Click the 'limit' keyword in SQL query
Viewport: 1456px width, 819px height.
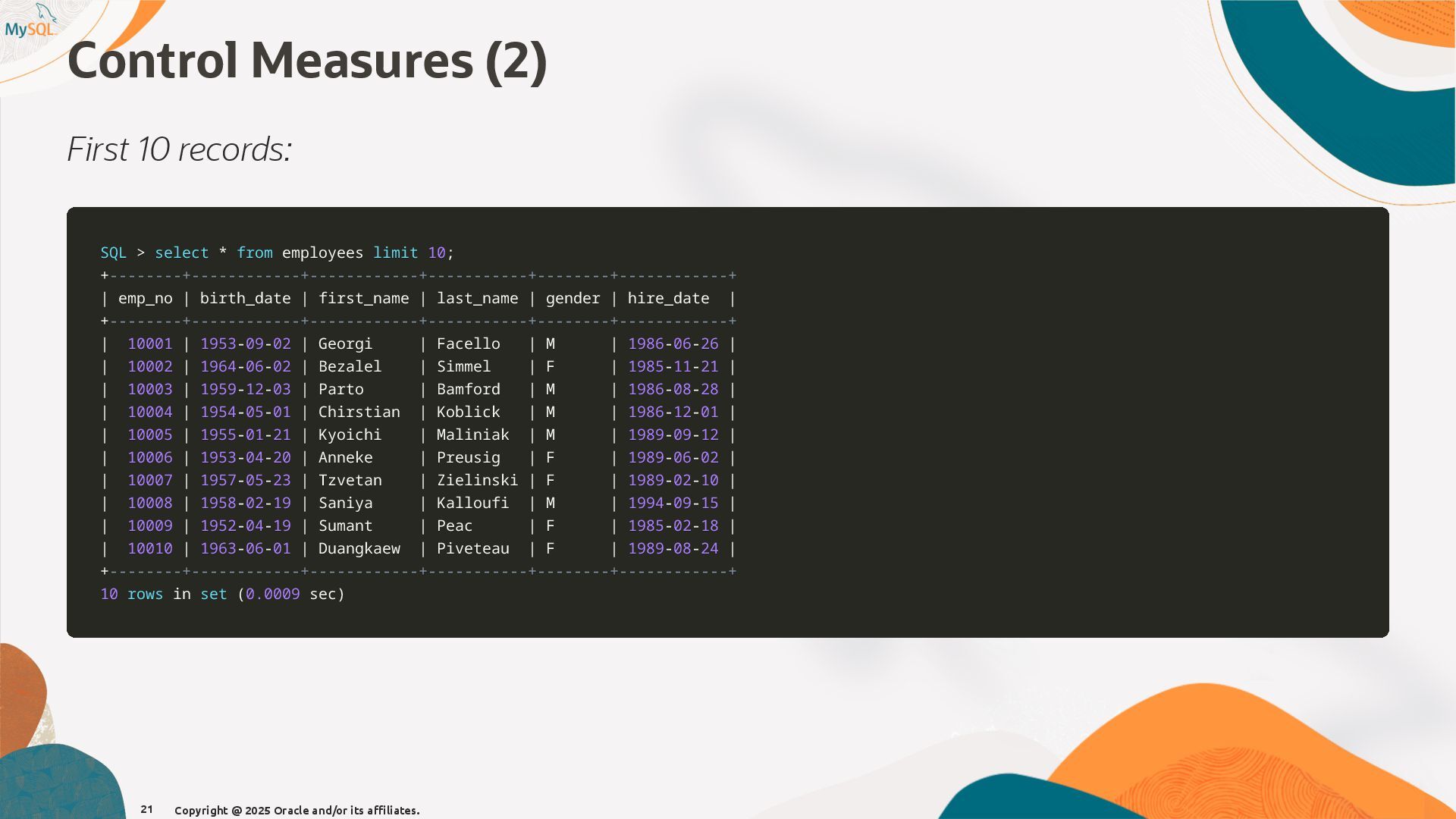395,253
